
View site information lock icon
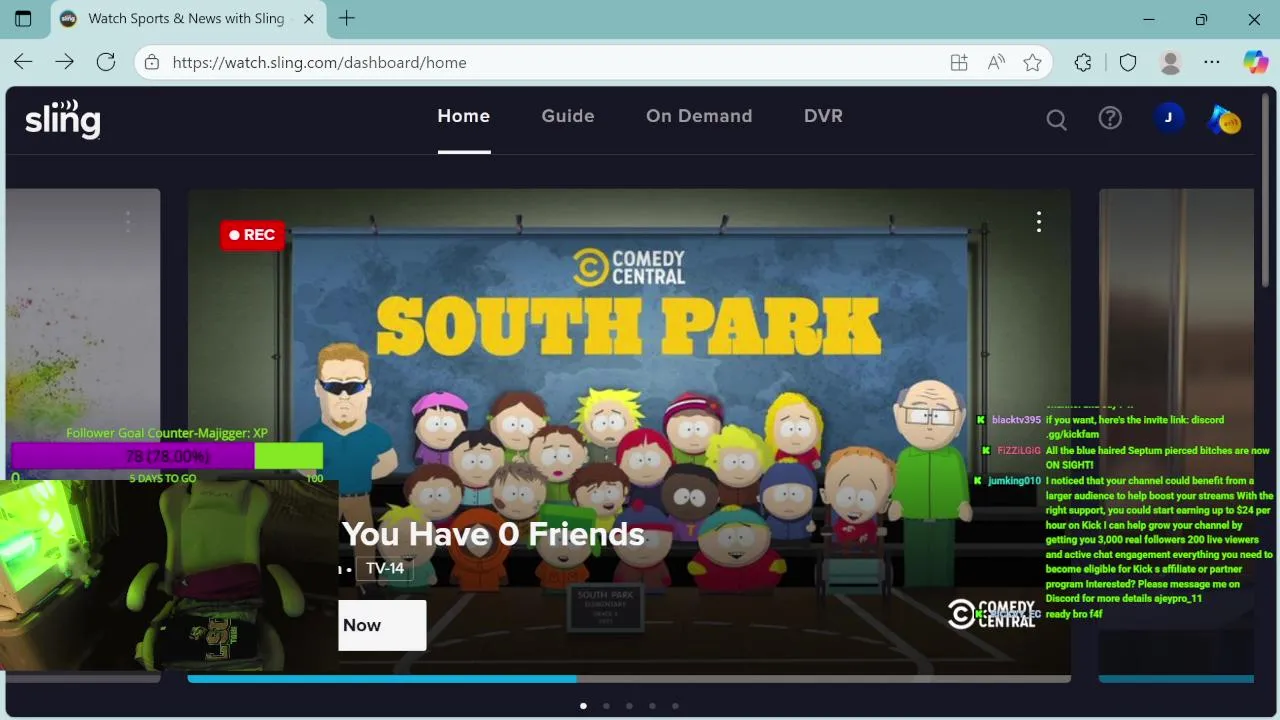coord(152,62)
